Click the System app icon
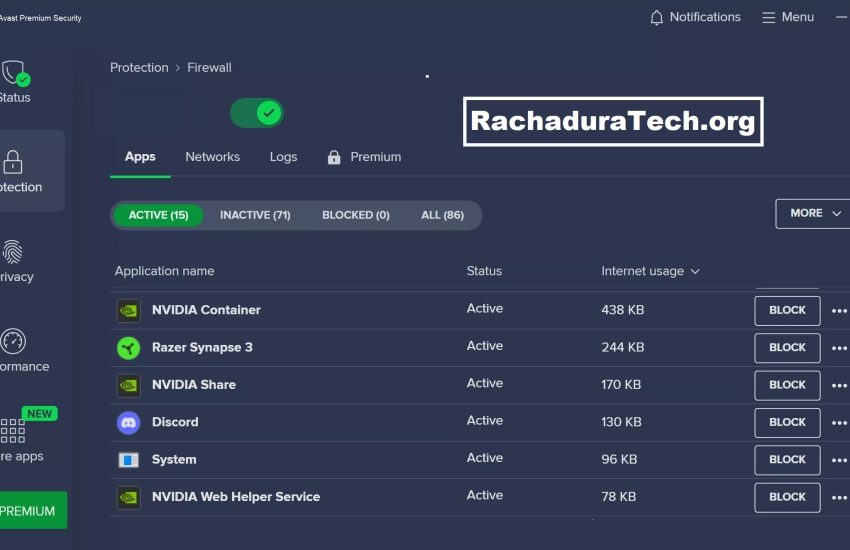Viewport: 850px width, 550px height. [128, 460]
